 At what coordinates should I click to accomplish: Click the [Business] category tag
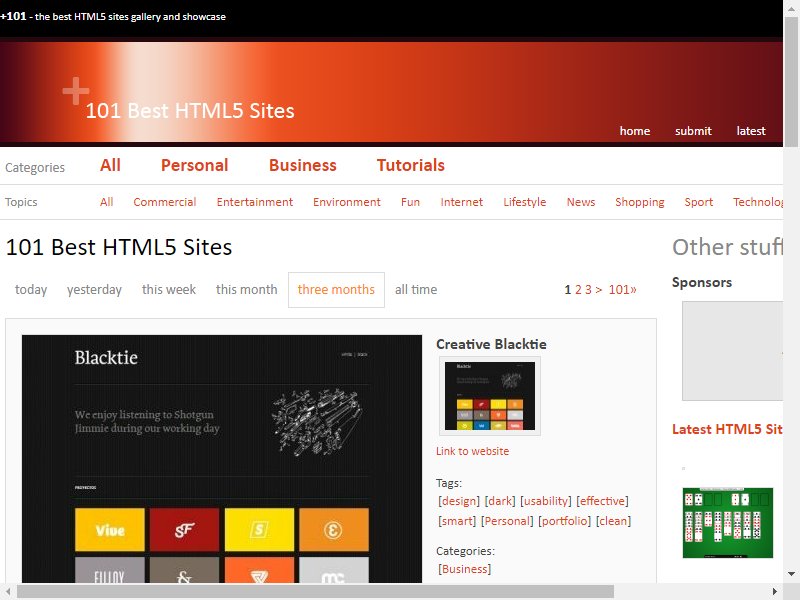(x=464, y=569)
